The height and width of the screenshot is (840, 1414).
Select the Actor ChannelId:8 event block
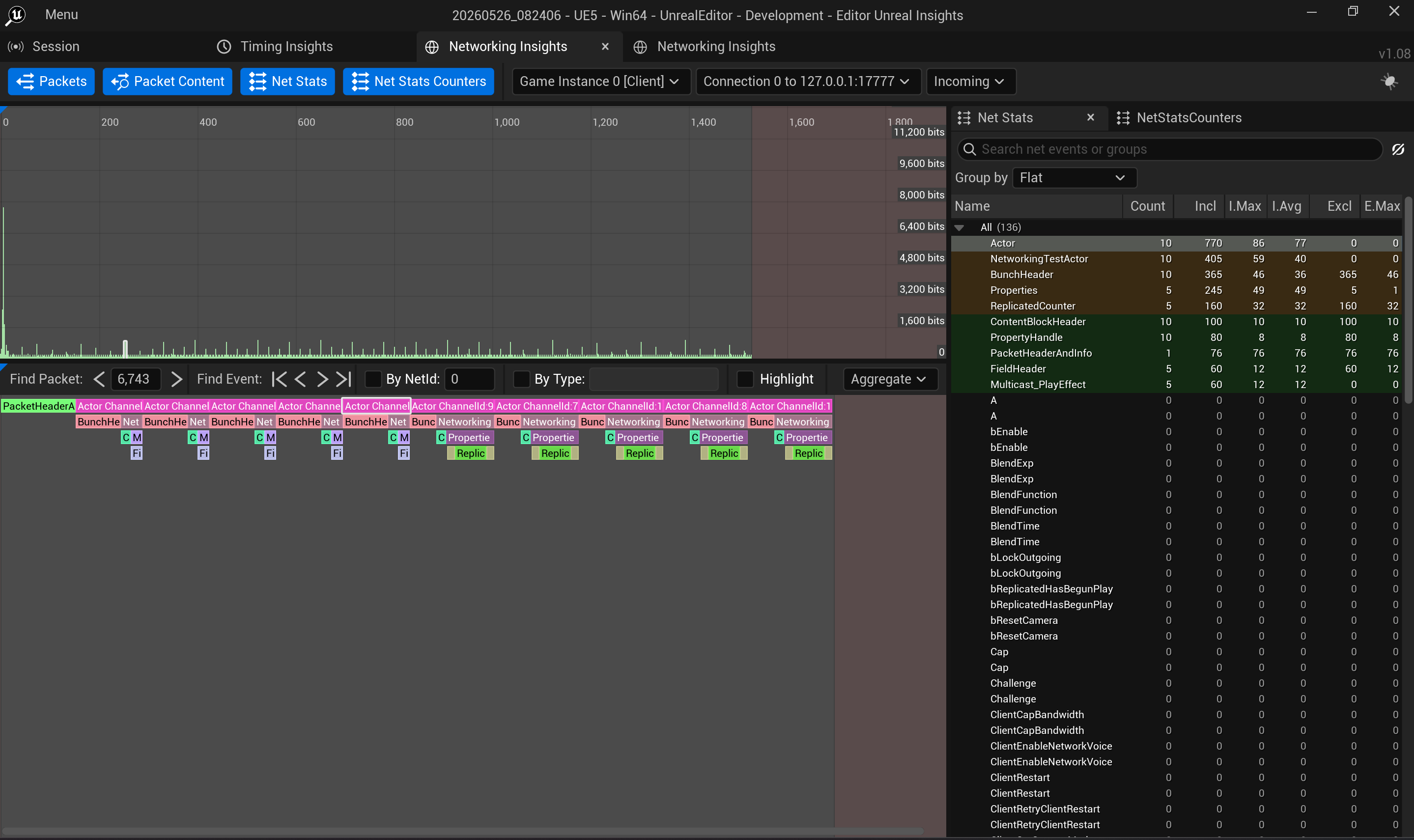click(x=706, y=406)
